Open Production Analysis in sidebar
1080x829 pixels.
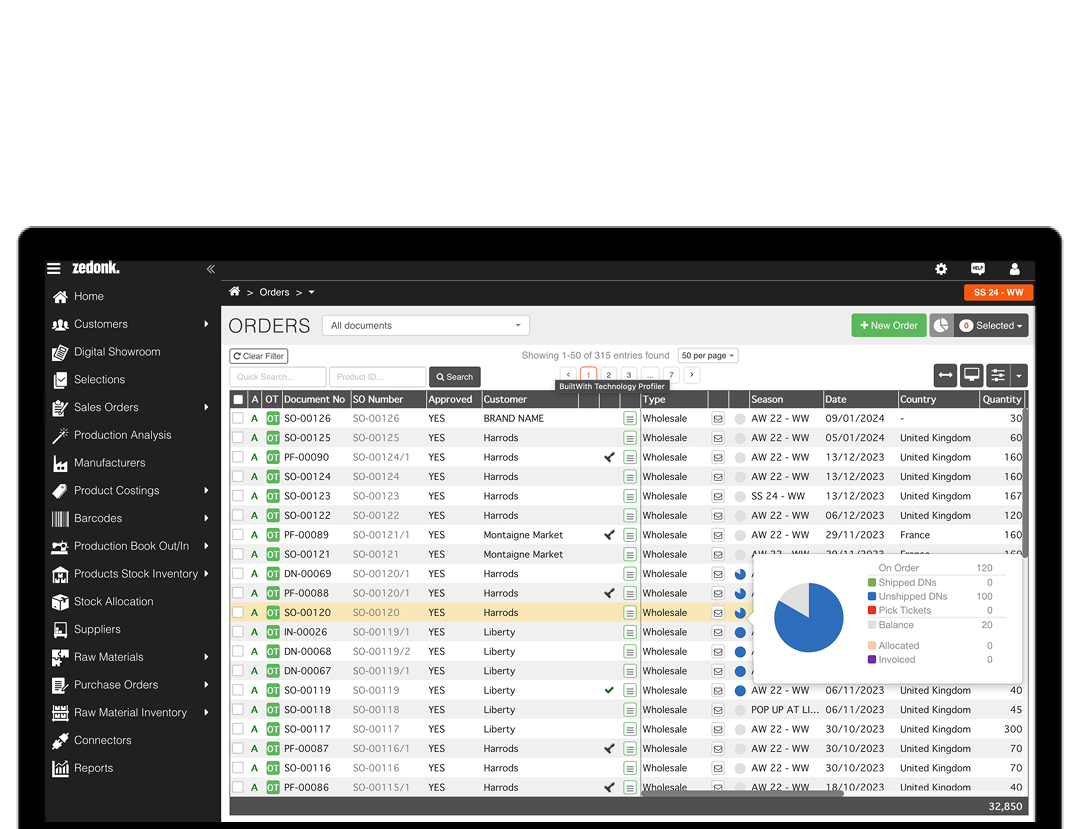tap(122, 435)
